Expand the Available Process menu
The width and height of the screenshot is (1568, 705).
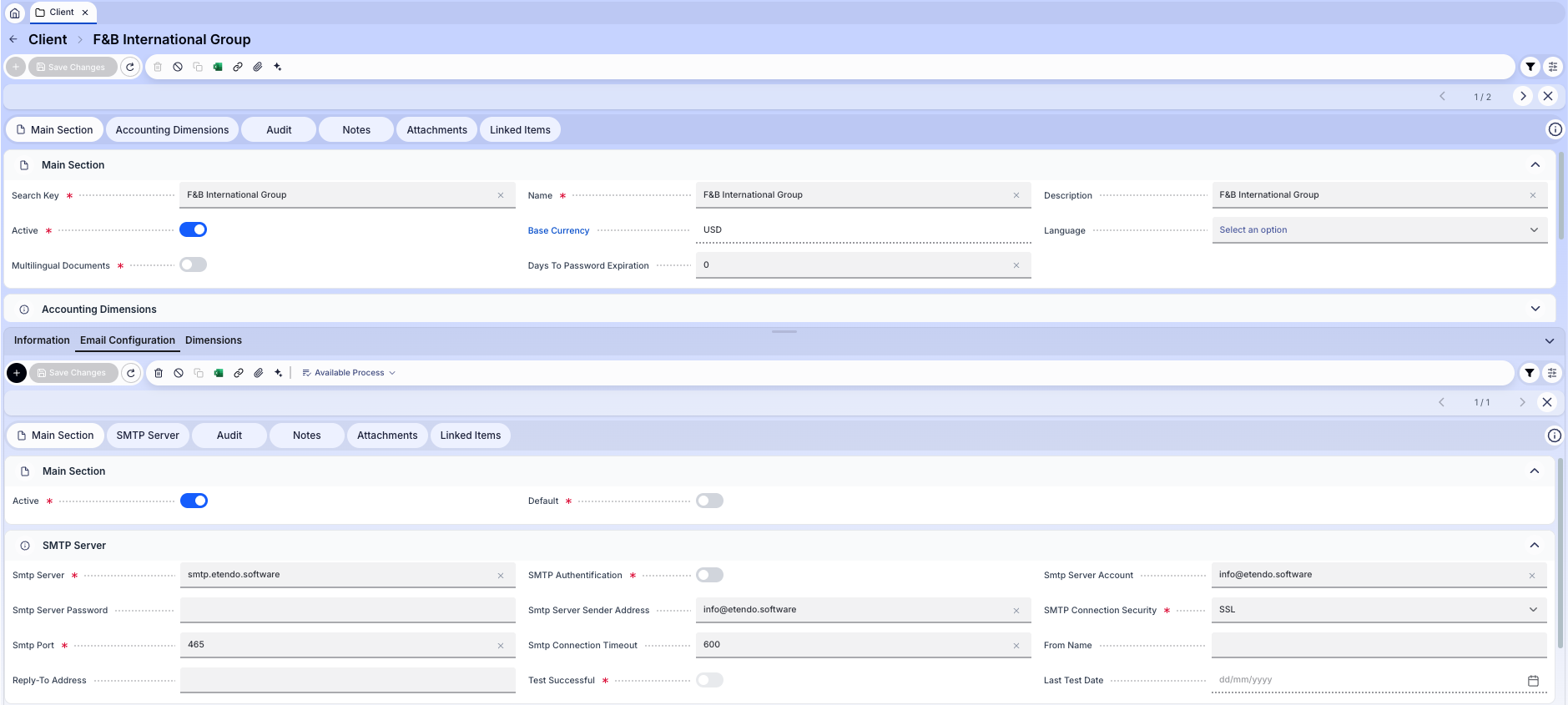tap(349, 373)
